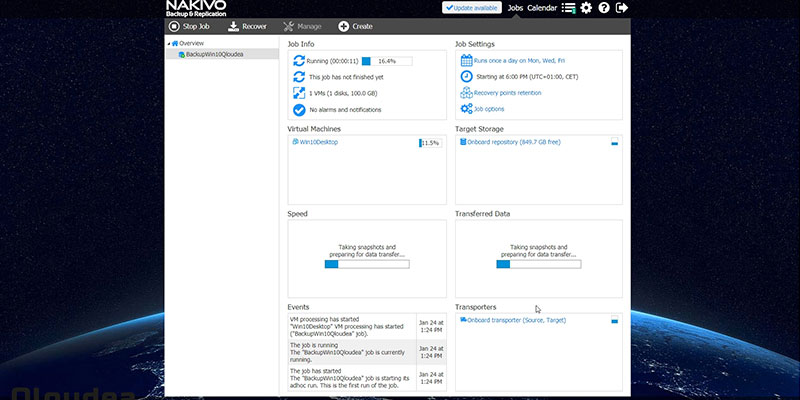The width and height of the screenshot is (800, 400).
Task: Click the NAKIVO Backup & Replication logo
Action: 196,8
